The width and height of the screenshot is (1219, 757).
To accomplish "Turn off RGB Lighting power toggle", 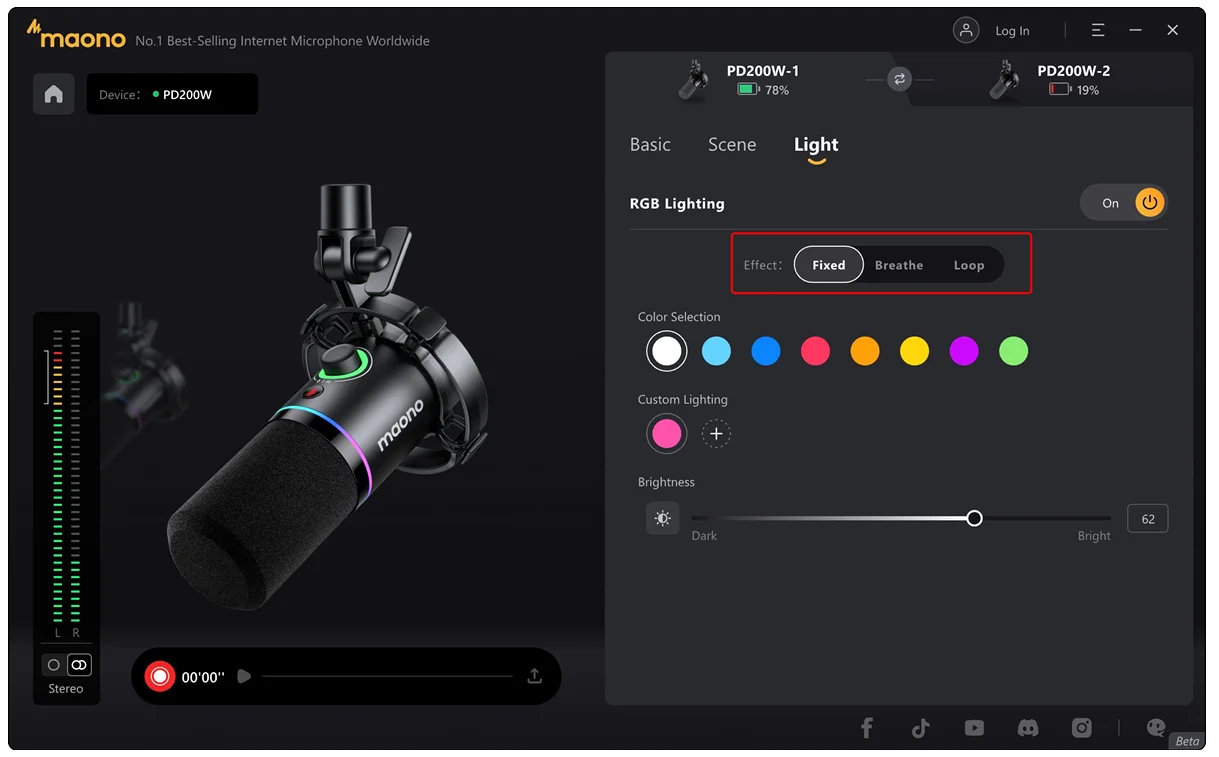I will coord(1149,203).
